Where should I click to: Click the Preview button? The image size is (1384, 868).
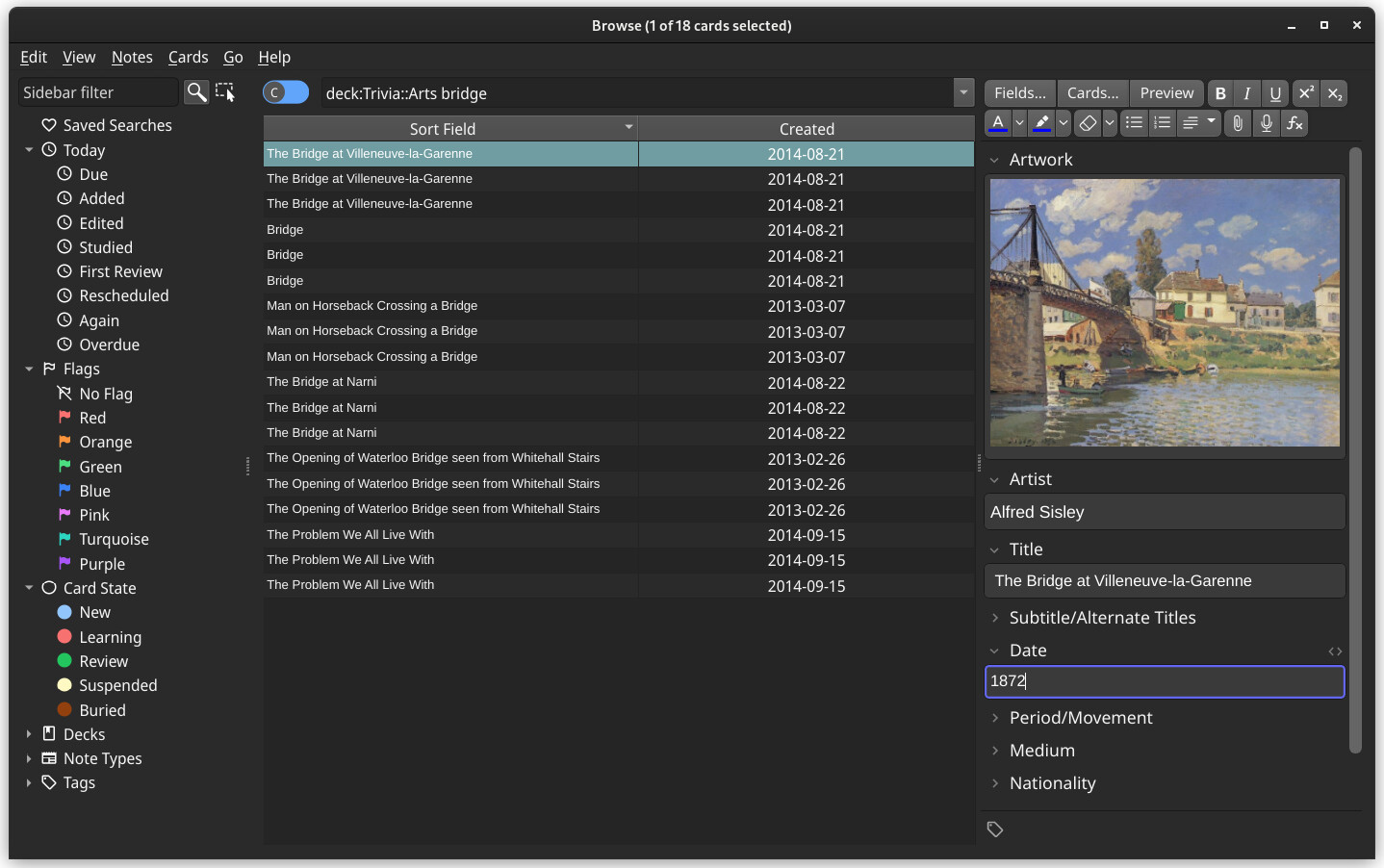point(1166,93)
